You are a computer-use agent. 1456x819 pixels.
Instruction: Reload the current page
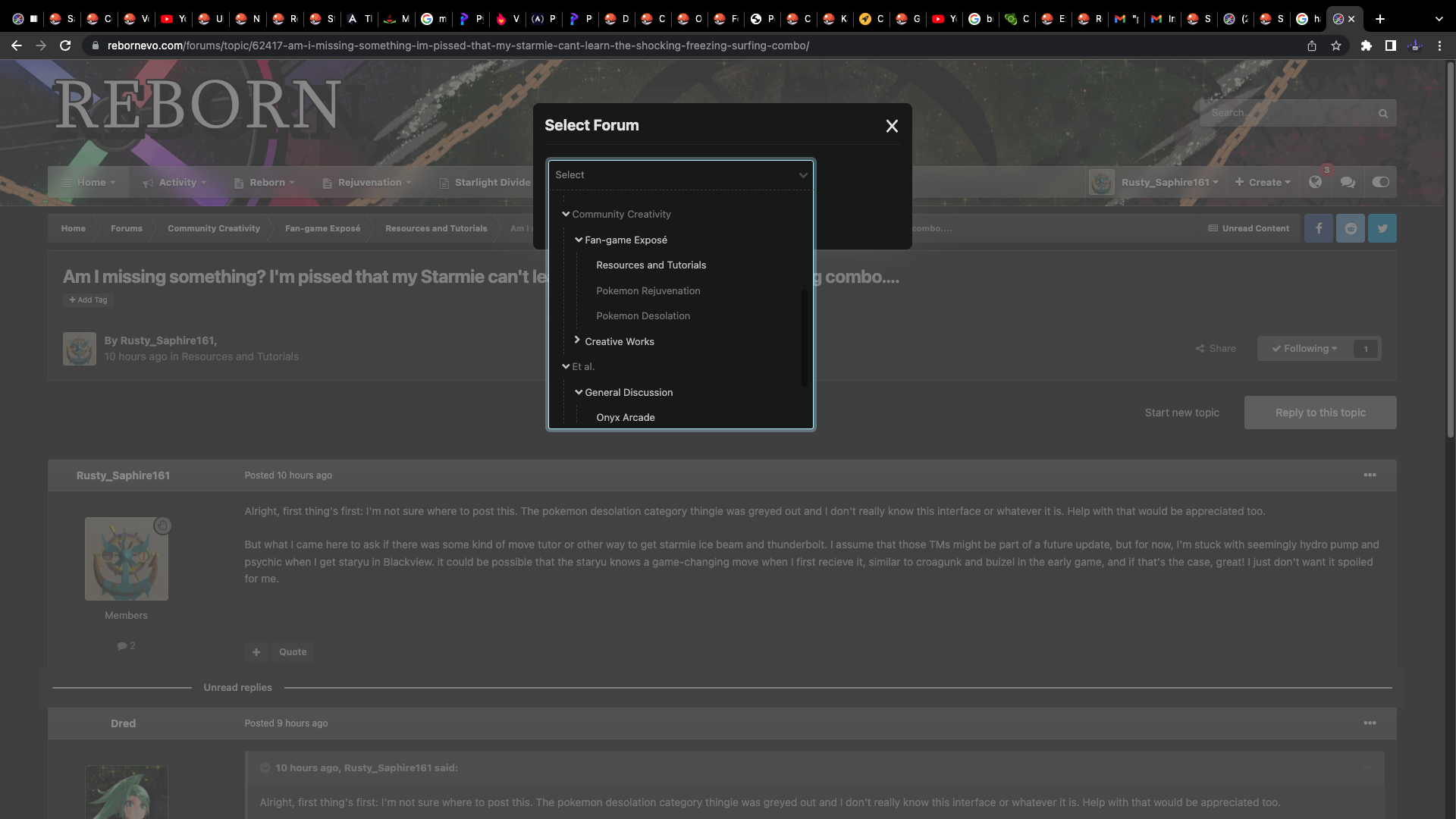pyautogui.click(x=65, y=45)
